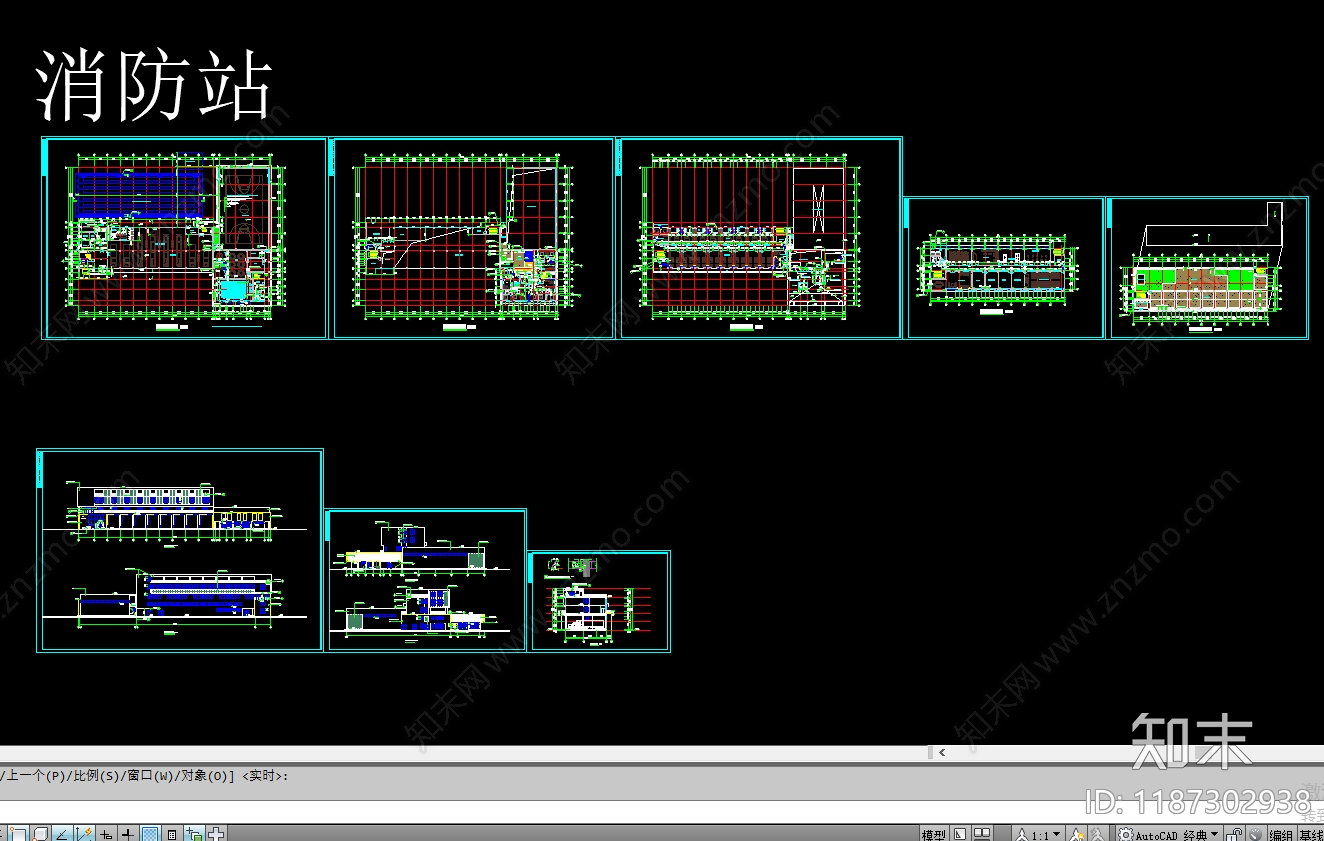Toggle Object Snap Tracking angle icon
1324x841 pixels.
62,833
